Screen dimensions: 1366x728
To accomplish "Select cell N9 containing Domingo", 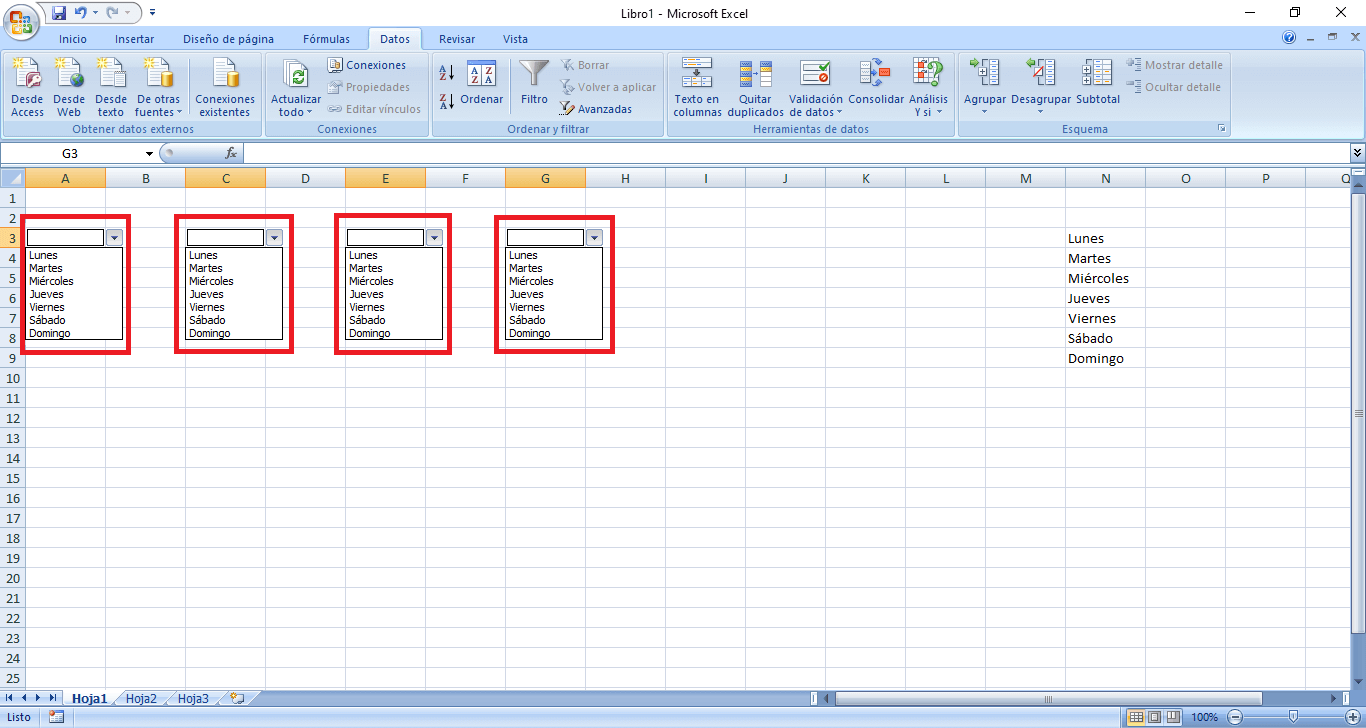I will (x=1105, y=358).
